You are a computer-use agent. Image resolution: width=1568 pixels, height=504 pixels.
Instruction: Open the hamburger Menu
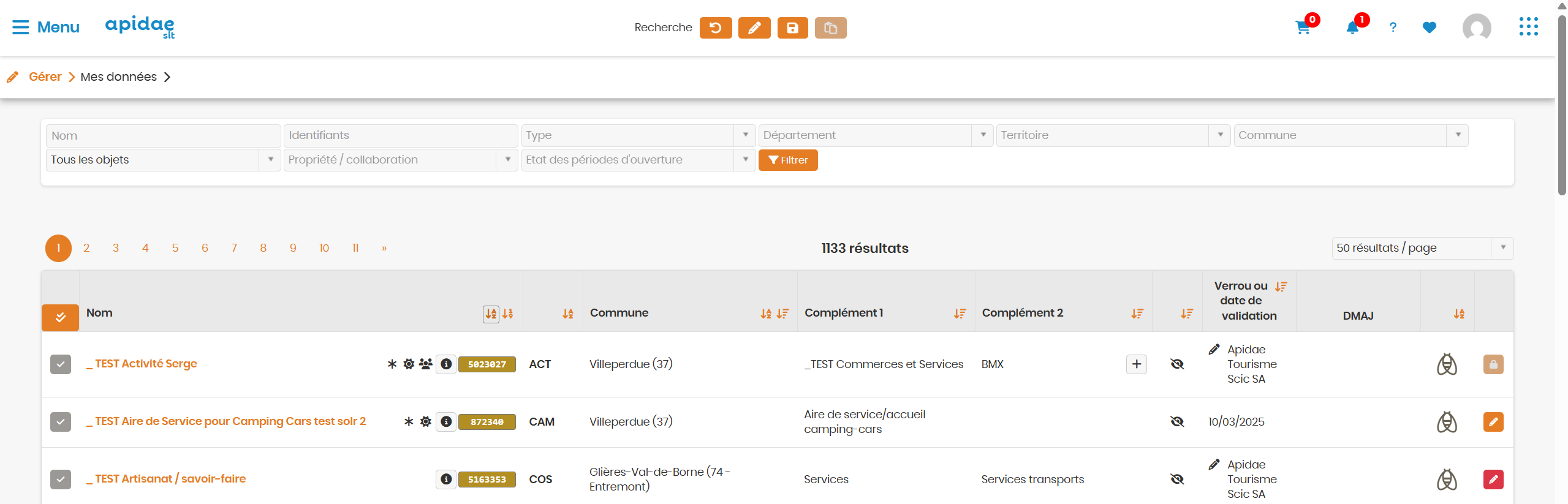point(46,28)
